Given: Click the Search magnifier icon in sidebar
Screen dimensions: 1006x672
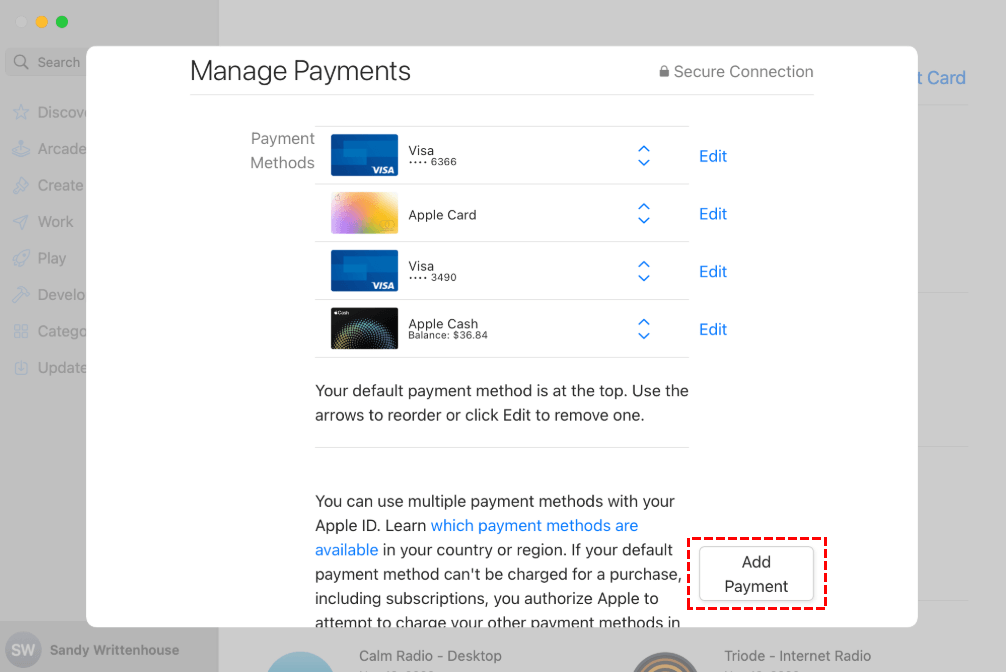Looking at the screenshot, I should (x=21, y=62).
